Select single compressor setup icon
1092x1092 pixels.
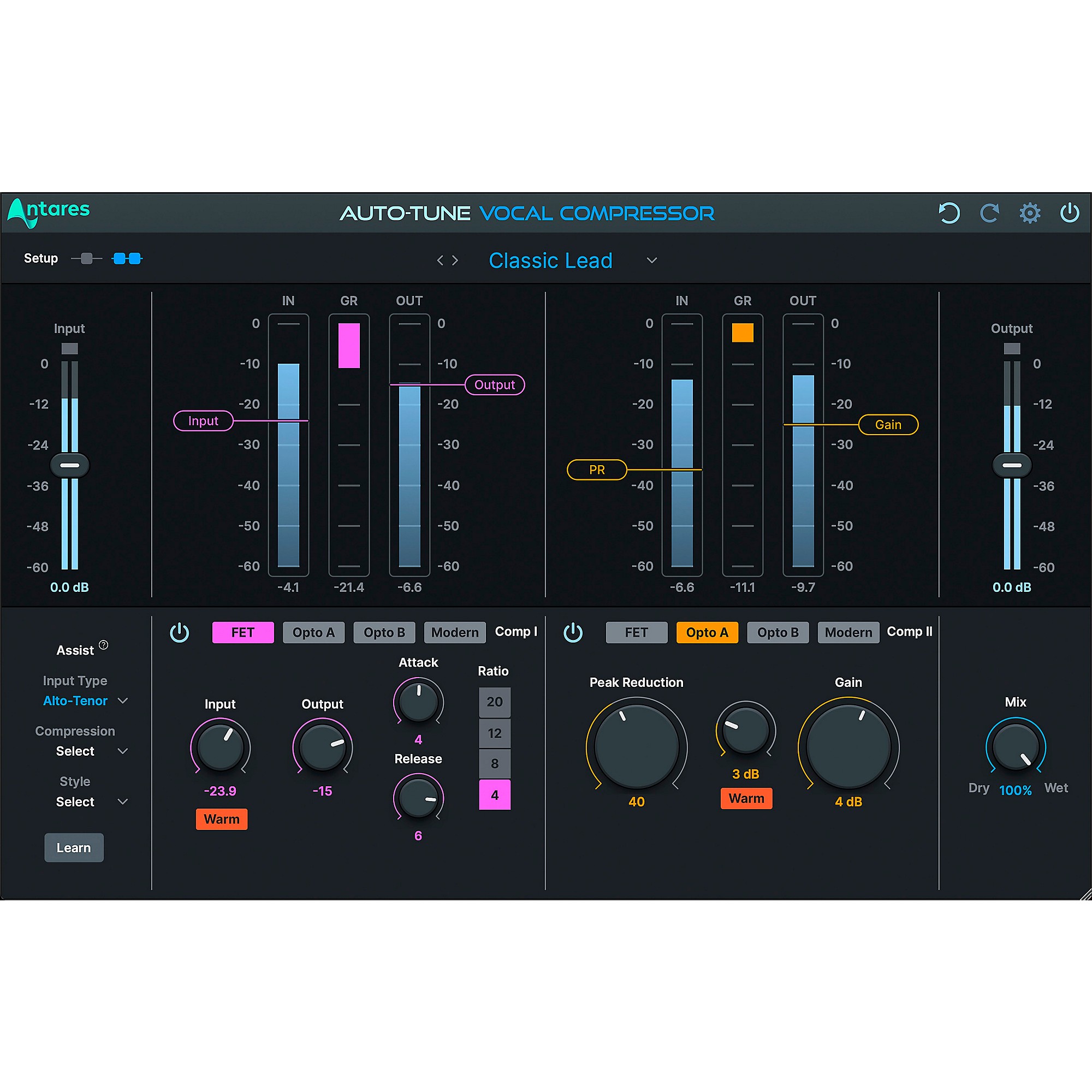click(x=86, y=259)
